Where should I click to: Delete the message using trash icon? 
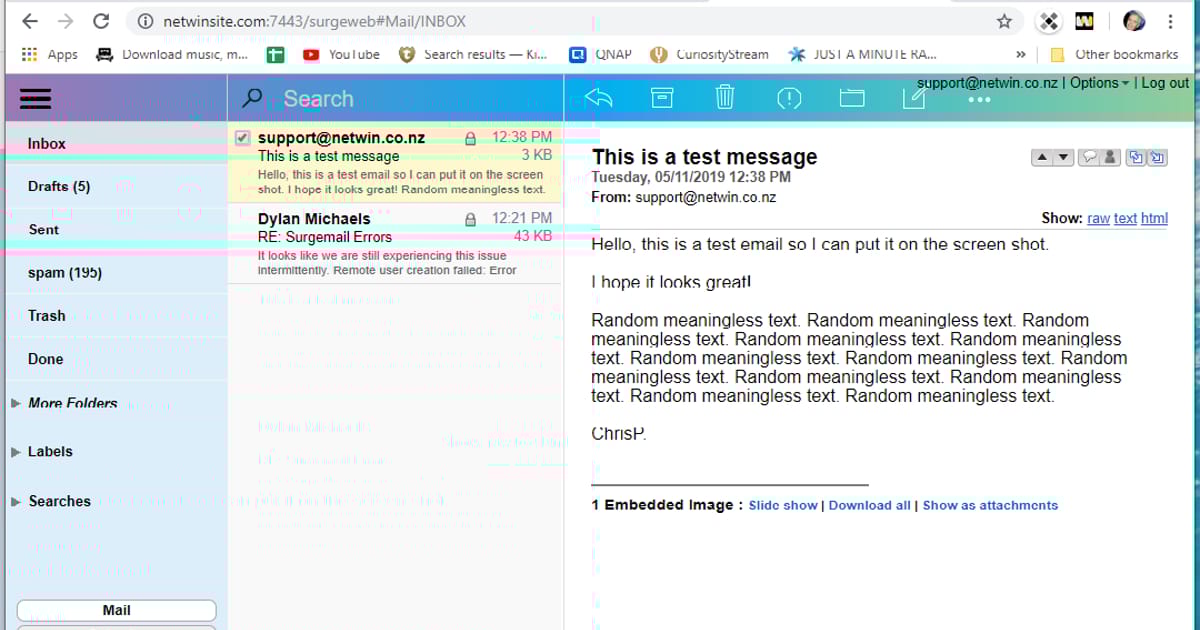(724, 97)
